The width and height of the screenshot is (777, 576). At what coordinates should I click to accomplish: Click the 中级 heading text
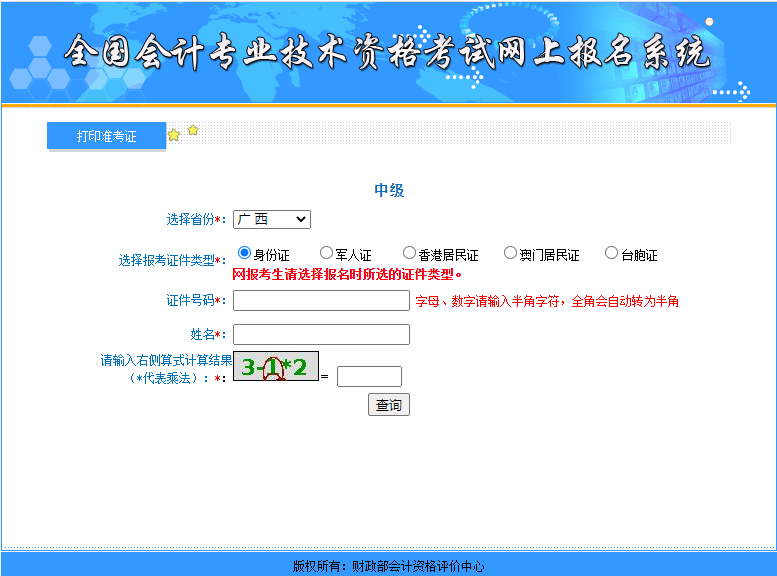(x=389, y=190)
